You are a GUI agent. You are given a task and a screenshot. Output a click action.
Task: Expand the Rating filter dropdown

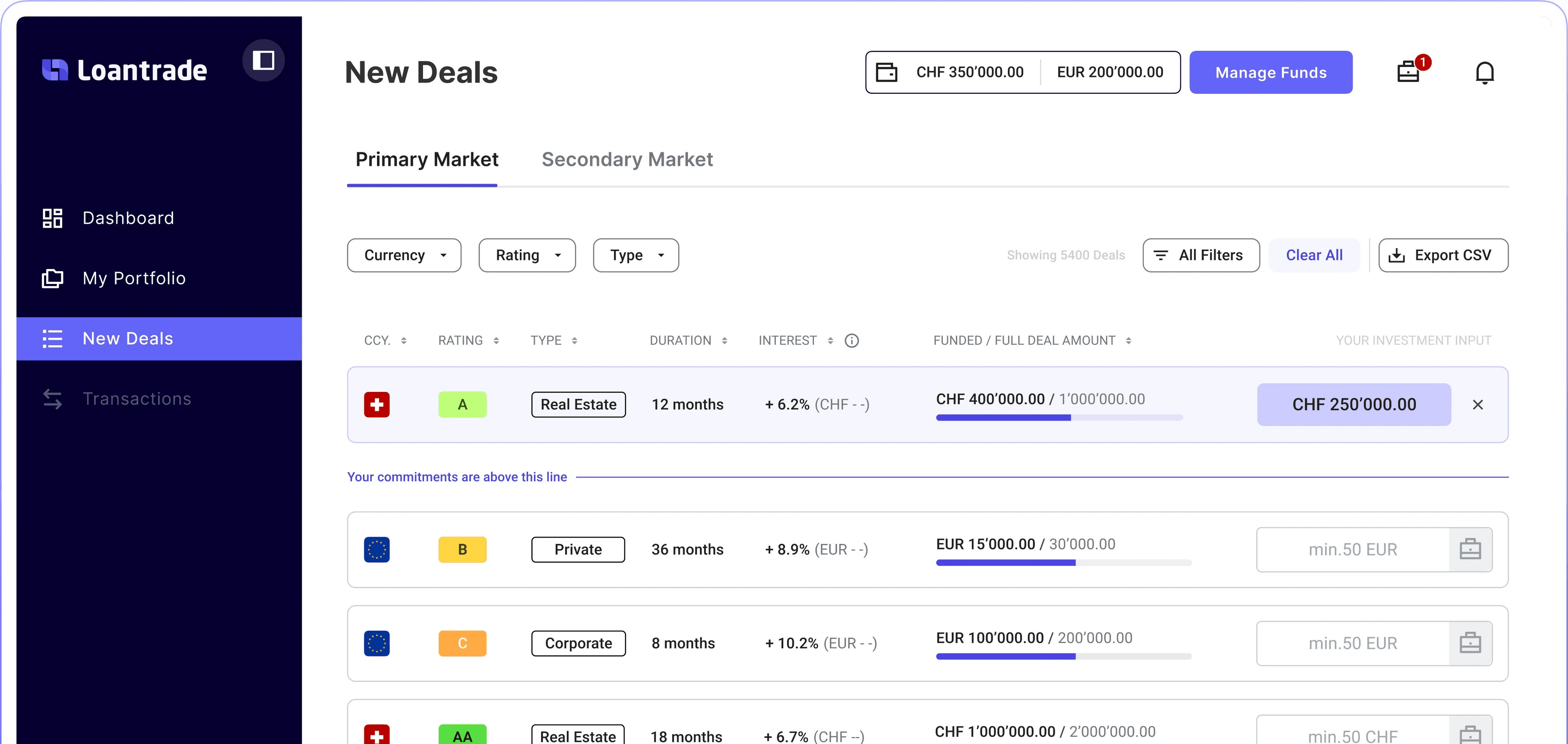pyautogui.click(x=526, y=255)
